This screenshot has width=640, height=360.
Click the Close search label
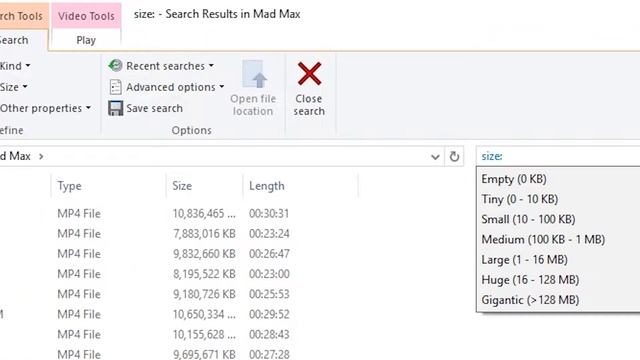point(309,105)
